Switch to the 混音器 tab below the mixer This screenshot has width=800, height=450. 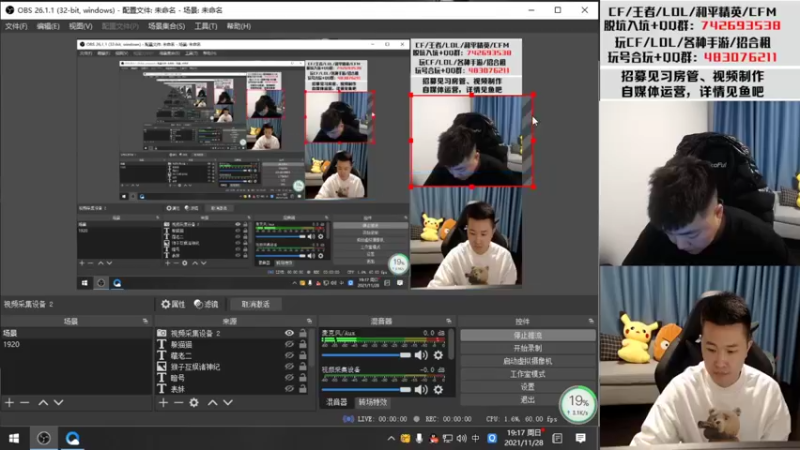tap(336, 402)
